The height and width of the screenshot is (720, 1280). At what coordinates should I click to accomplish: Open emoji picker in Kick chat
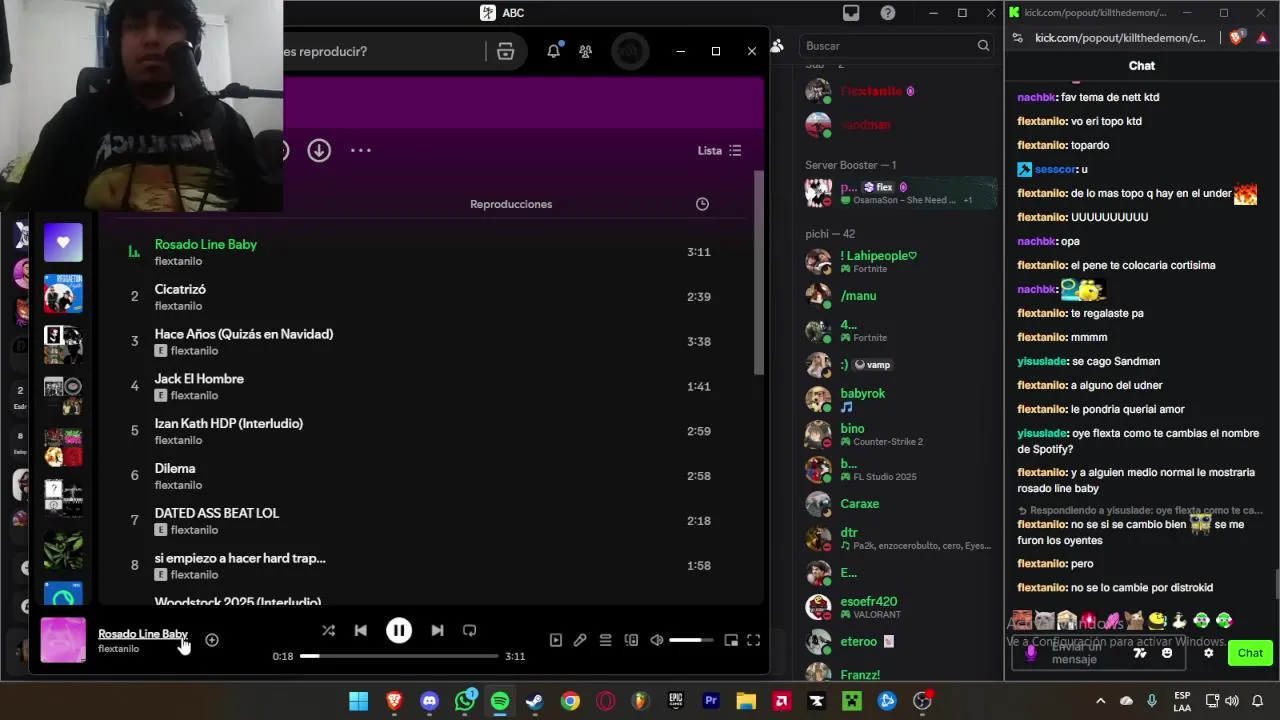(1166, 653)
